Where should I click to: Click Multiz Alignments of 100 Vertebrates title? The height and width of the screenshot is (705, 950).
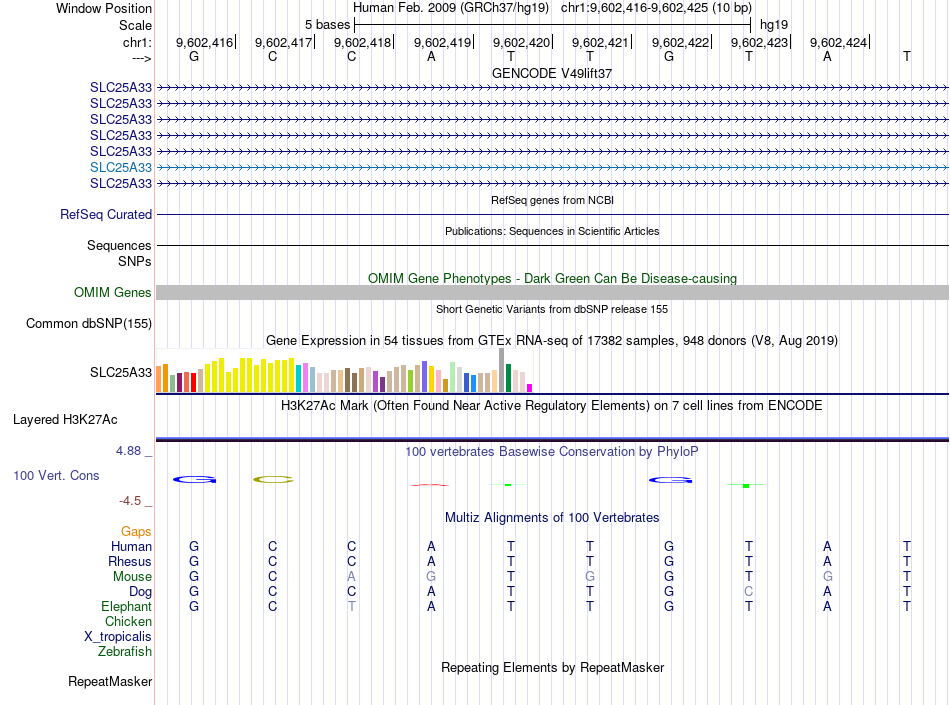click(x=552, y=517)
